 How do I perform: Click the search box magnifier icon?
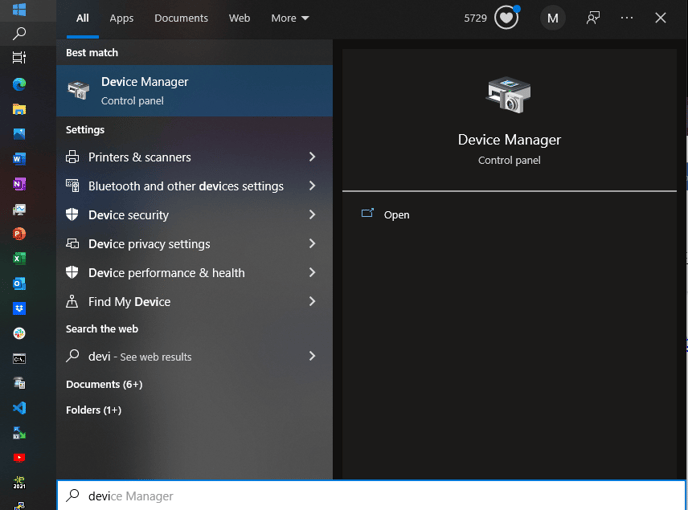[x=73, y=495]
